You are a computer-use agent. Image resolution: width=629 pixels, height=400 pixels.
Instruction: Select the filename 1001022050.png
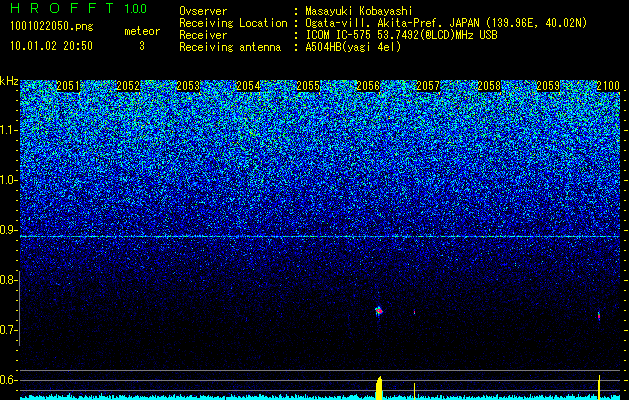52,26
